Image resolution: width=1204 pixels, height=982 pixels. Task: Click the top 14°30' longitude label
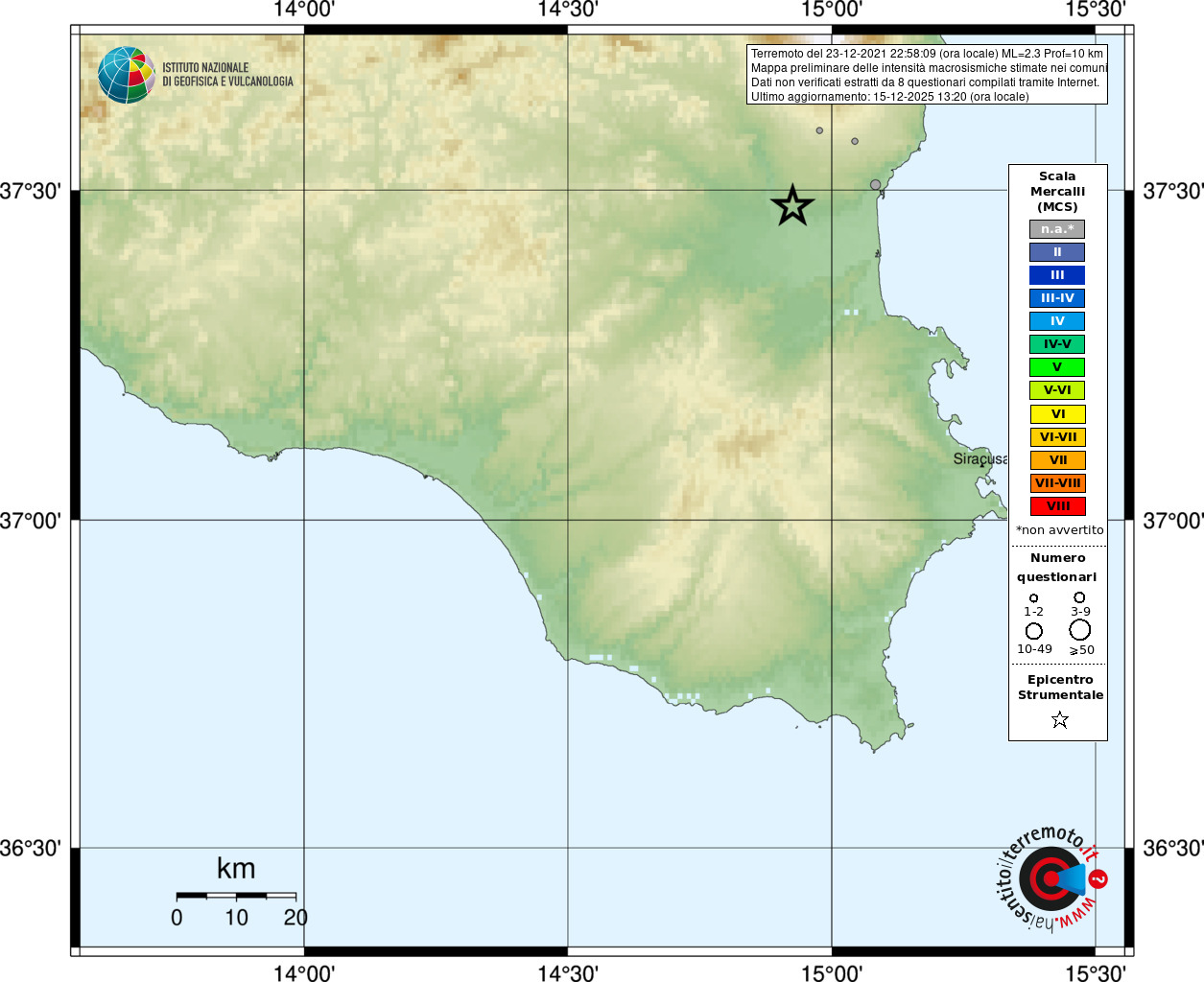[567, 11]
